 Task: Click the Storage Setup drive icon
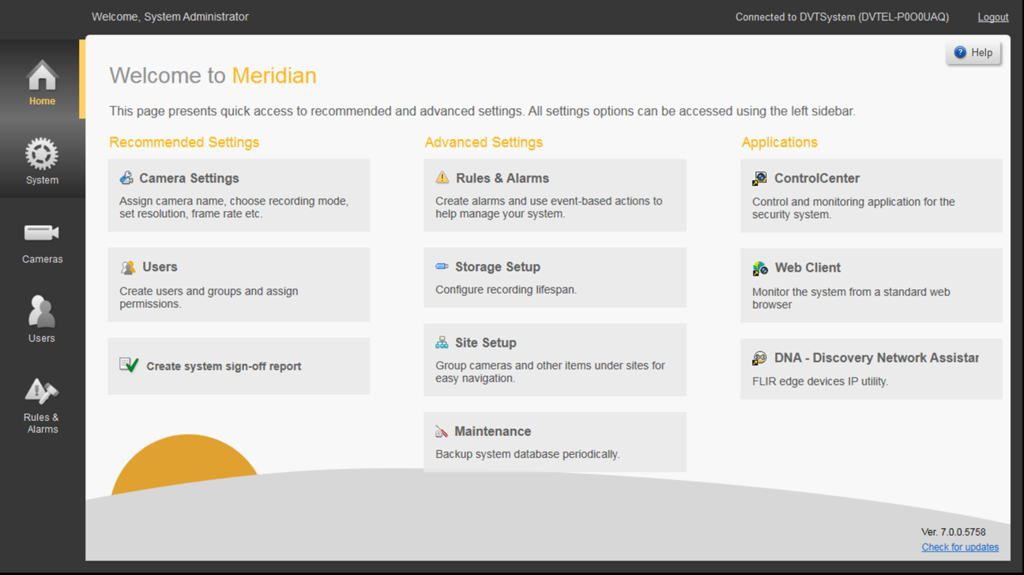pyautogui.click(x=442, y=266)
